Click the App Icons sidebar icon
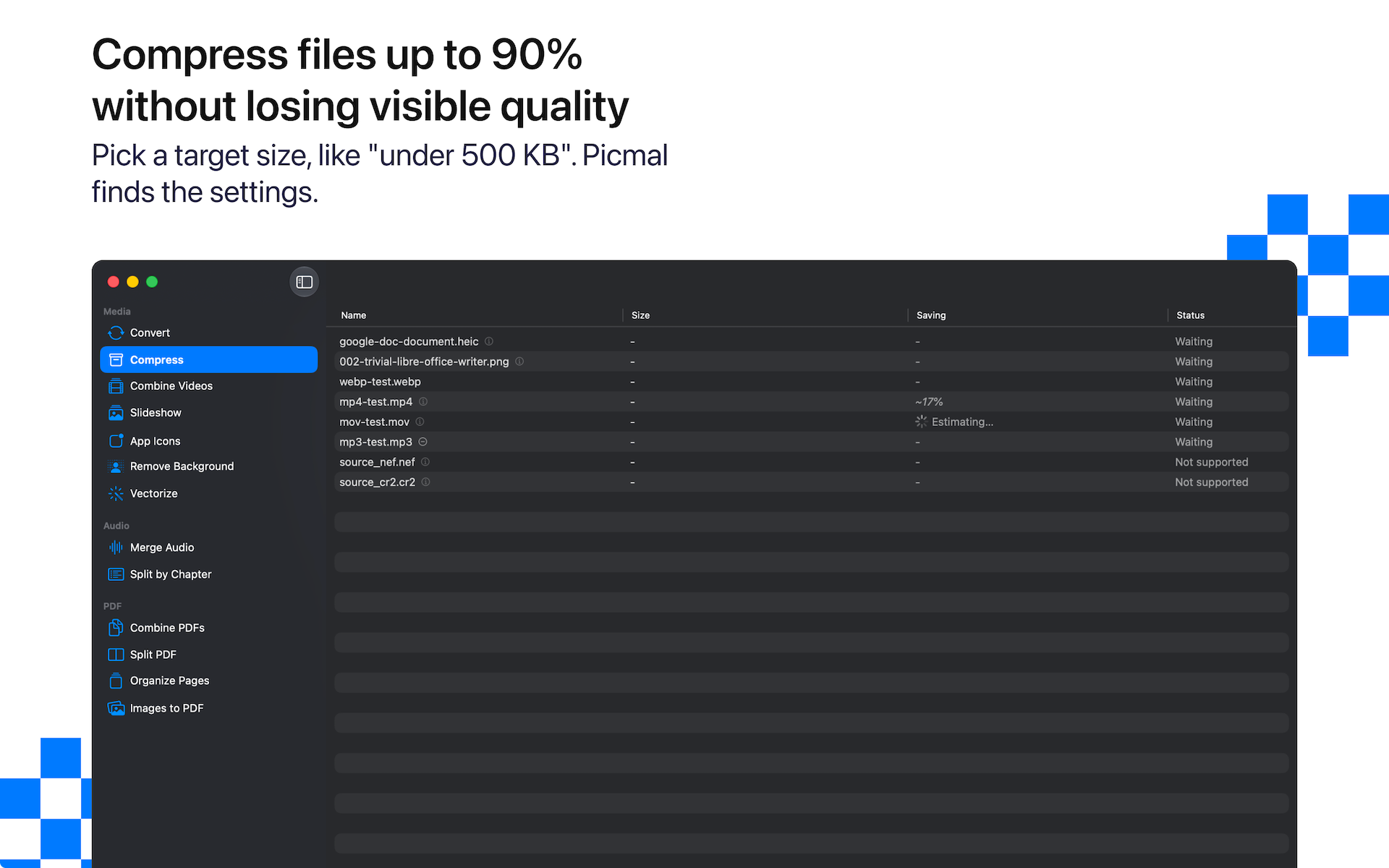 tap(116, 441)
